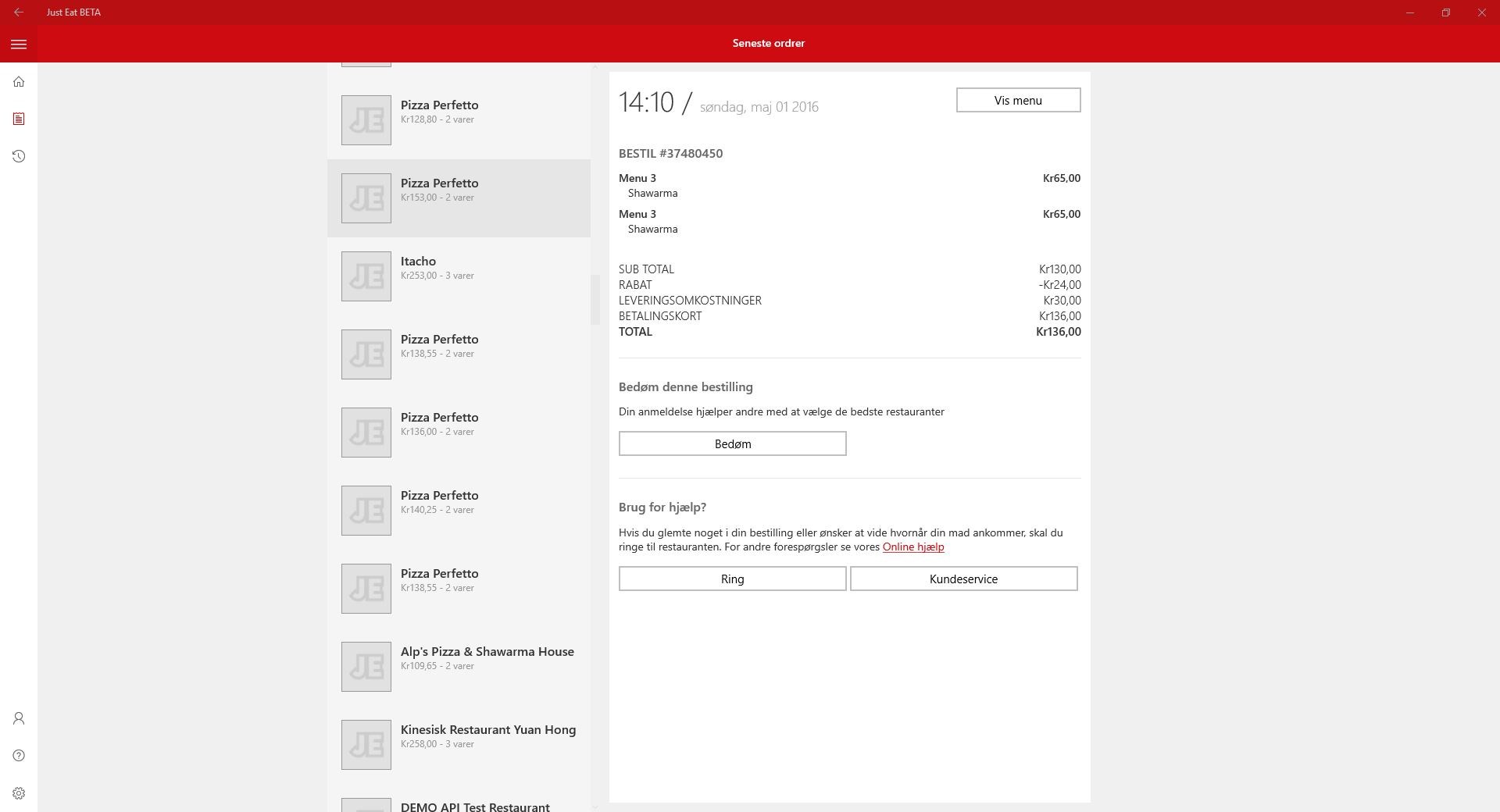The image size is (1500, 812).
Task: Click the scroll-up arrow of order list
Action: (595, 67)
